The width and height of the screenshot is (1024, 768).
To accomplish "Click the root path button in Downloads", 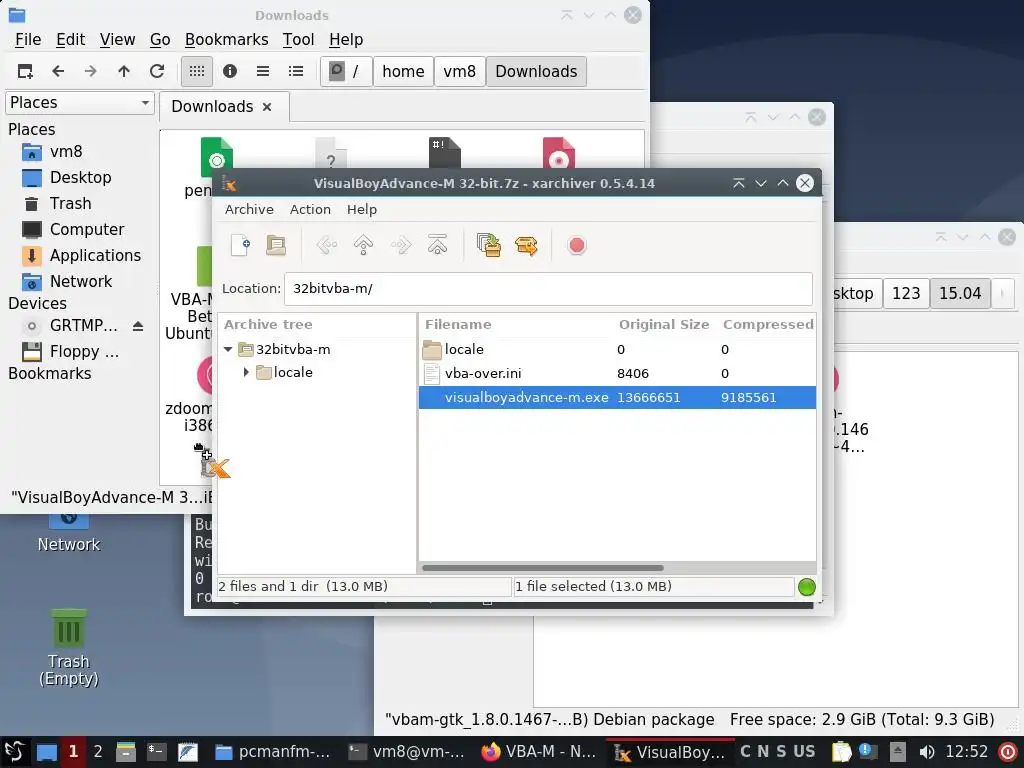I will (x=346, y=71).
